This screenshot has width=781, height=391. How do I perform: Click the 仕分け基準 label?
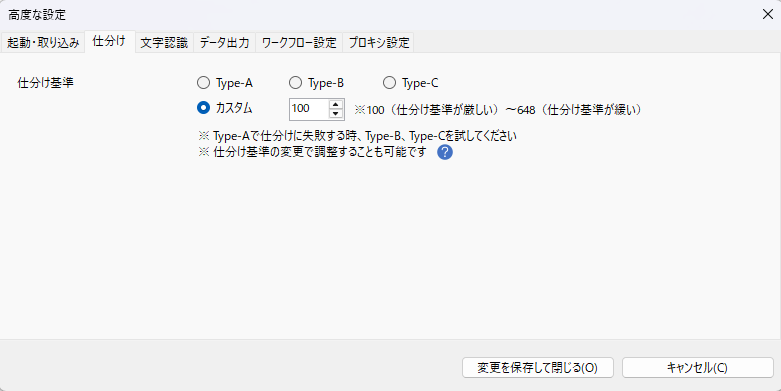tap(45, 83)
